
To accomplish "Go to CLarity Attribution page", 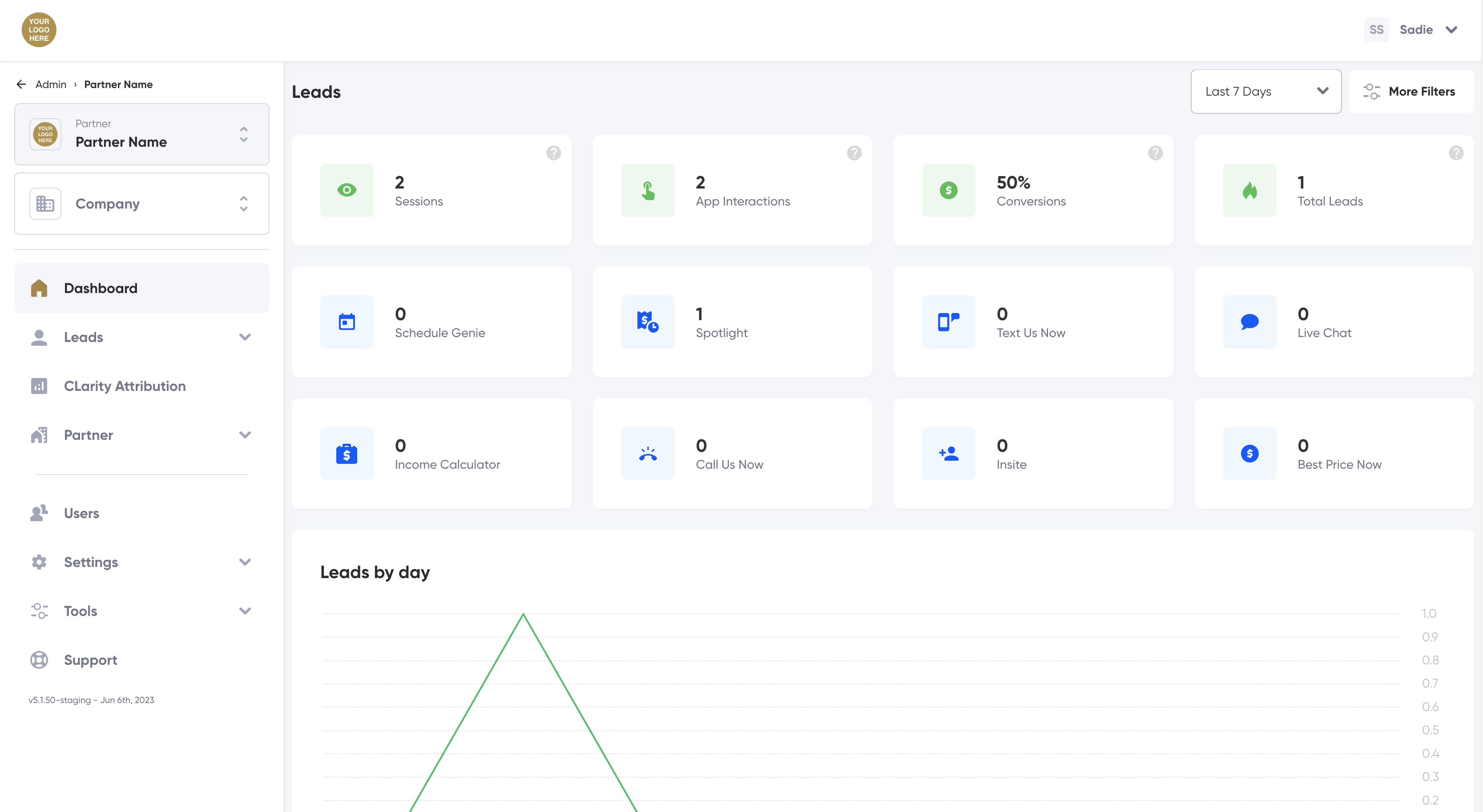I will click(x=125, y=386).
